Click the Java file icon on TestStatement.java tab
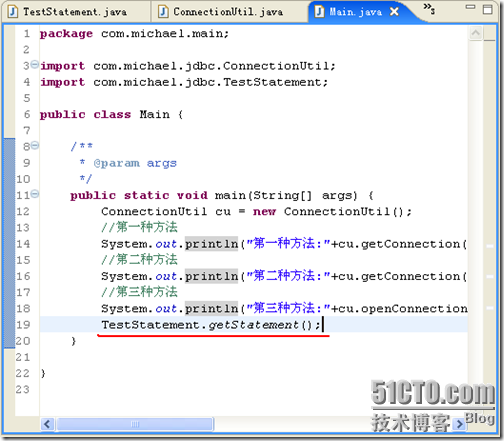Image resolution: width=504 pixels, height=441 pixels. [x=13, y=12]
